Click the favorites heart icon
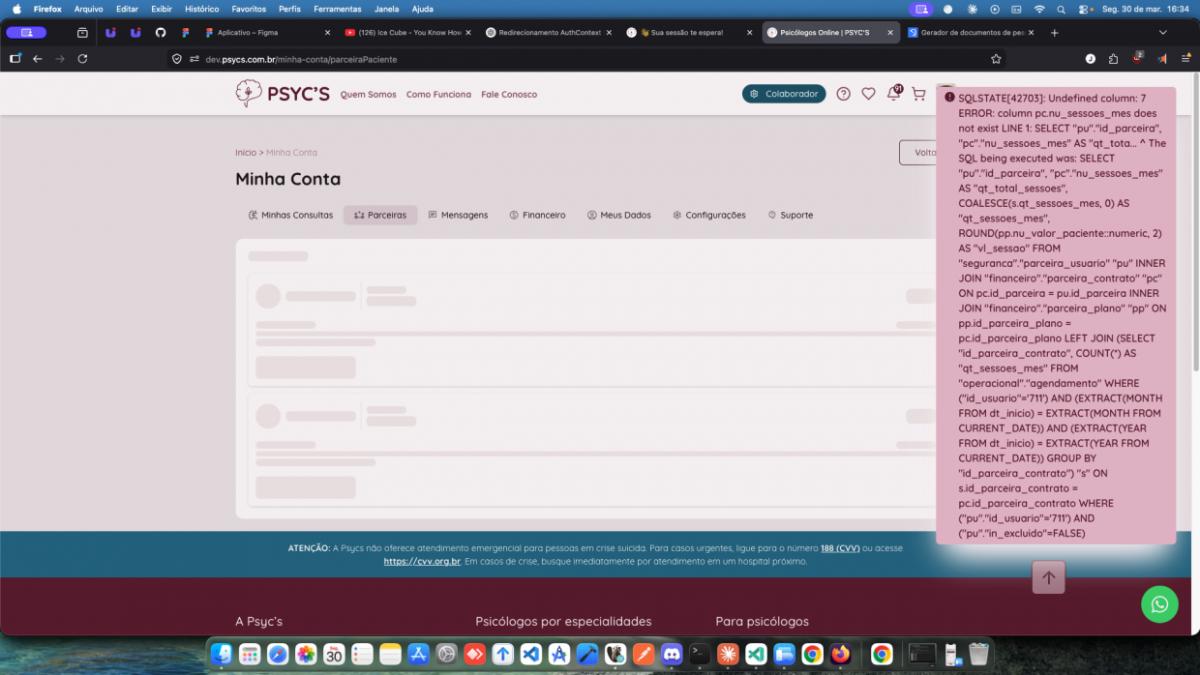Viewport: 1200px width, 675px height. [868, 94]
